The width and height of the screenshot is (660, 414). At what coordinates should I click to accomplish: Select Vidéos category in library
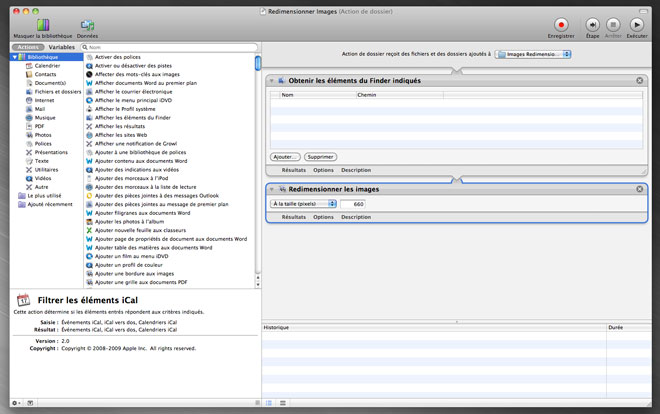pyautogui.click(x=43, y=178)
